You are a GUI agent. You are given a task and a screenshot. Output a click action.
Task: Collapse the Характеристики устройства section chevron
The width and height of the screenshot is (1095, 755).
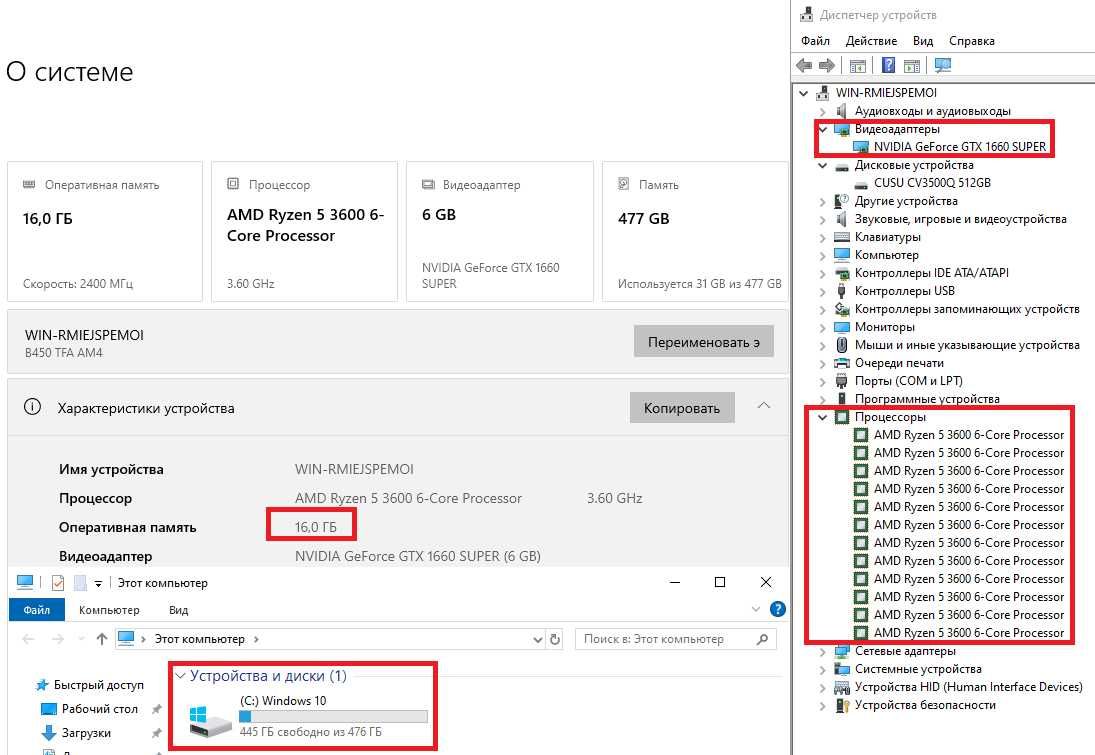pos(764,406)
